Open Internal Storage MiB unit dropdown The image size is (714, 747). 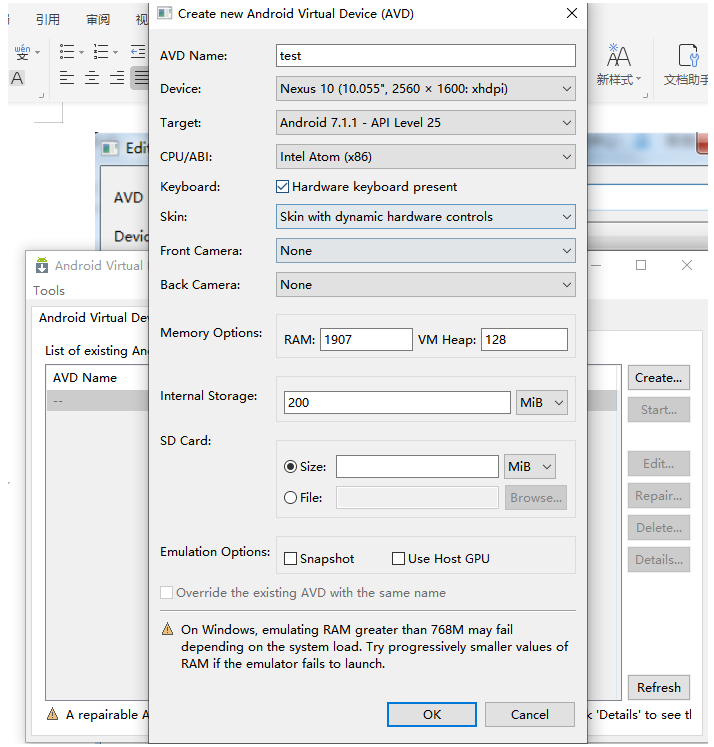(x=542, y=403)
